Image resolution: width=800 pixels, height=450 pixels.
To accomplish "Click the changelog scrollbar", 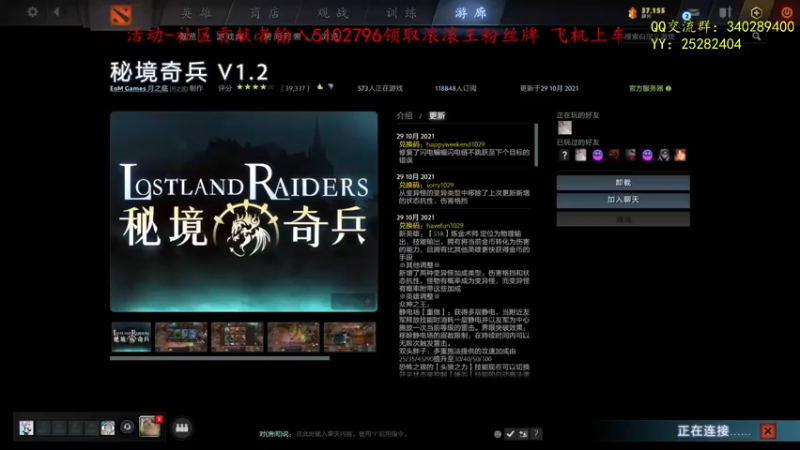I will pyautogui.click(x=536, y=145).
